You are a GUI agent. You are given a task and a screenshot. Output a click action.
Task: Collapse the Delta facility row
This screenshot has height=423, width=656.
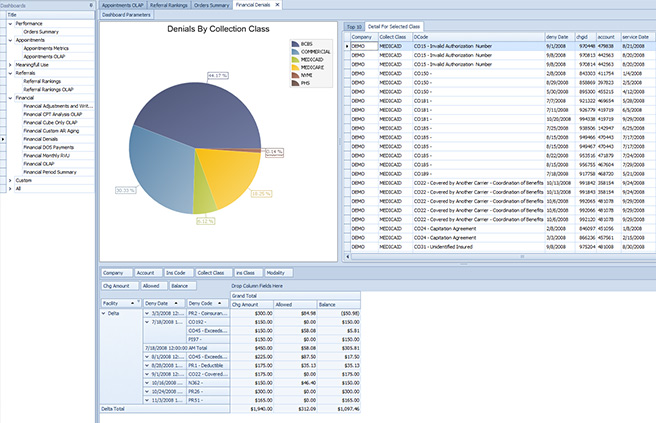tap(105, 312)
